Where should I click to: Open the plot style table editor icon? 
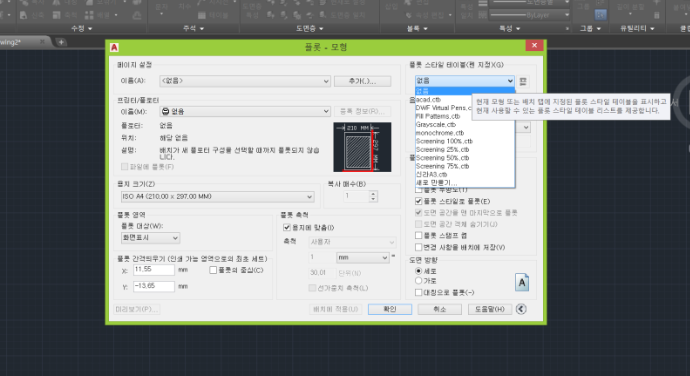tap(523, 81)
